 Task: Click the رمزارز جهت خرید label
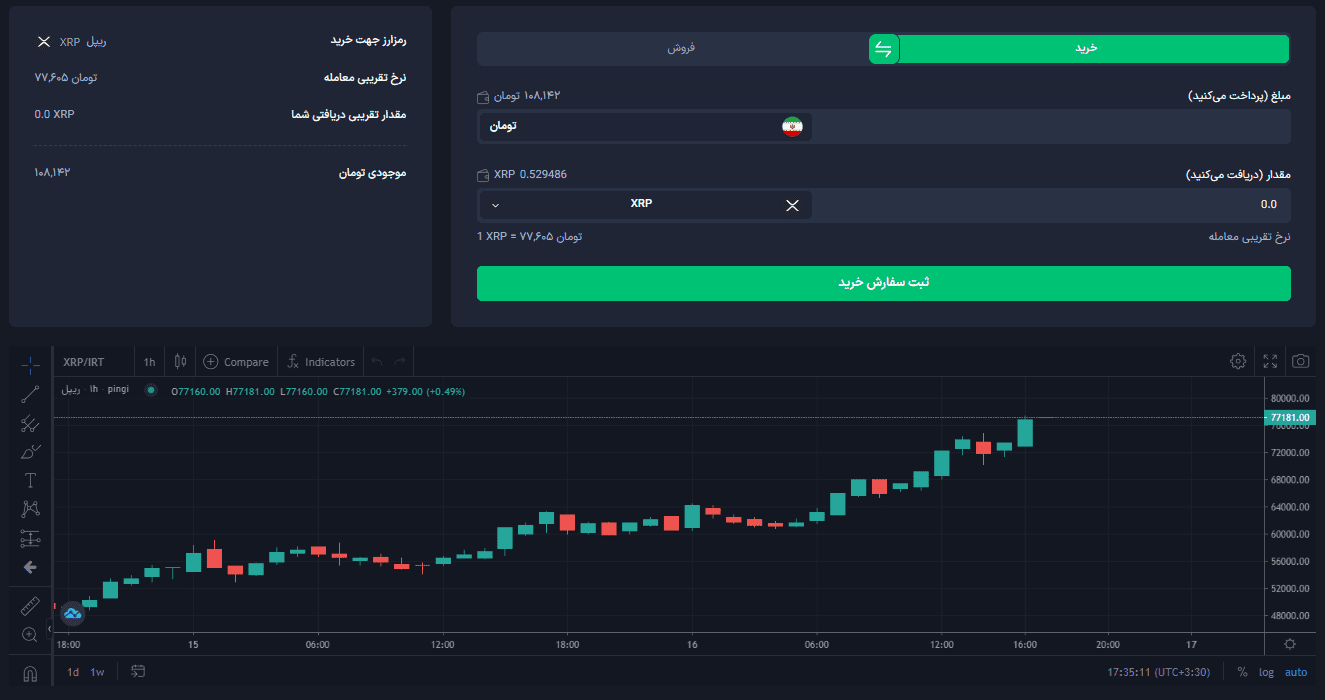[x=368, y=41]
